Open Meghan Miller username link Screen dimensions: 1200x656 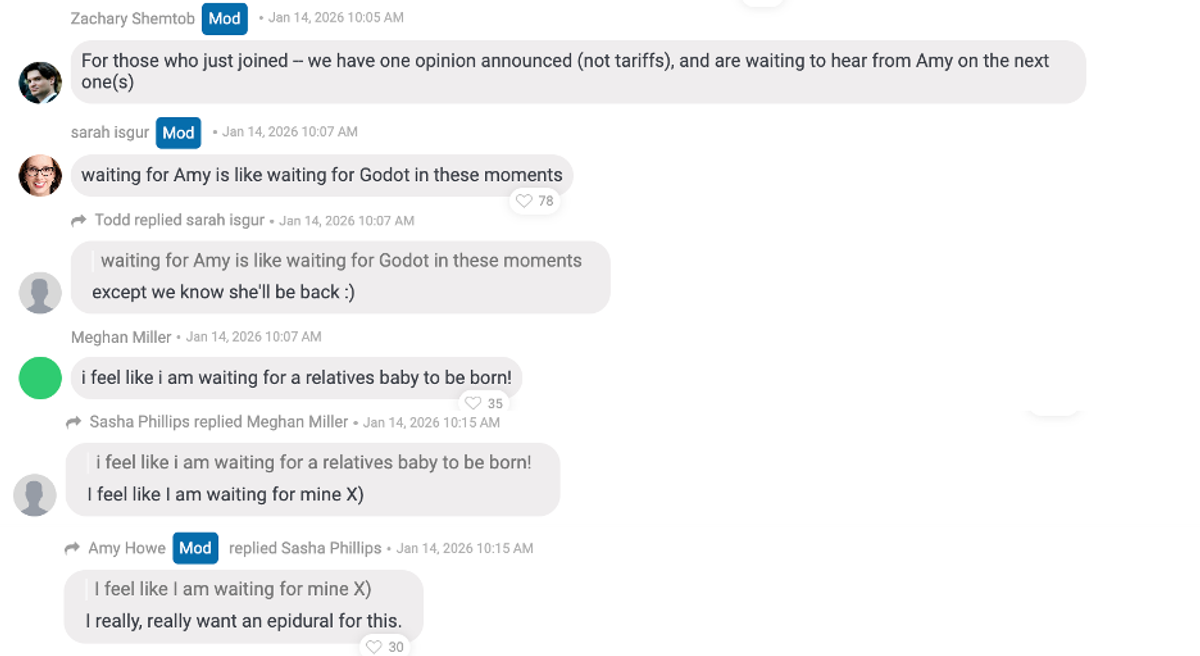(x=121, y=337)
